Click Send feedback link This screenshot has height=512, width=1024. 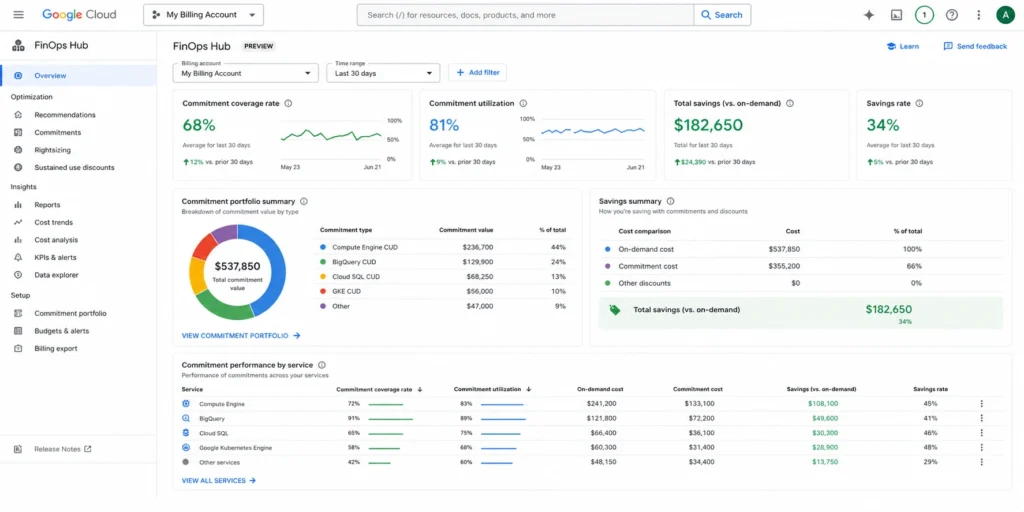pos(975,46)
